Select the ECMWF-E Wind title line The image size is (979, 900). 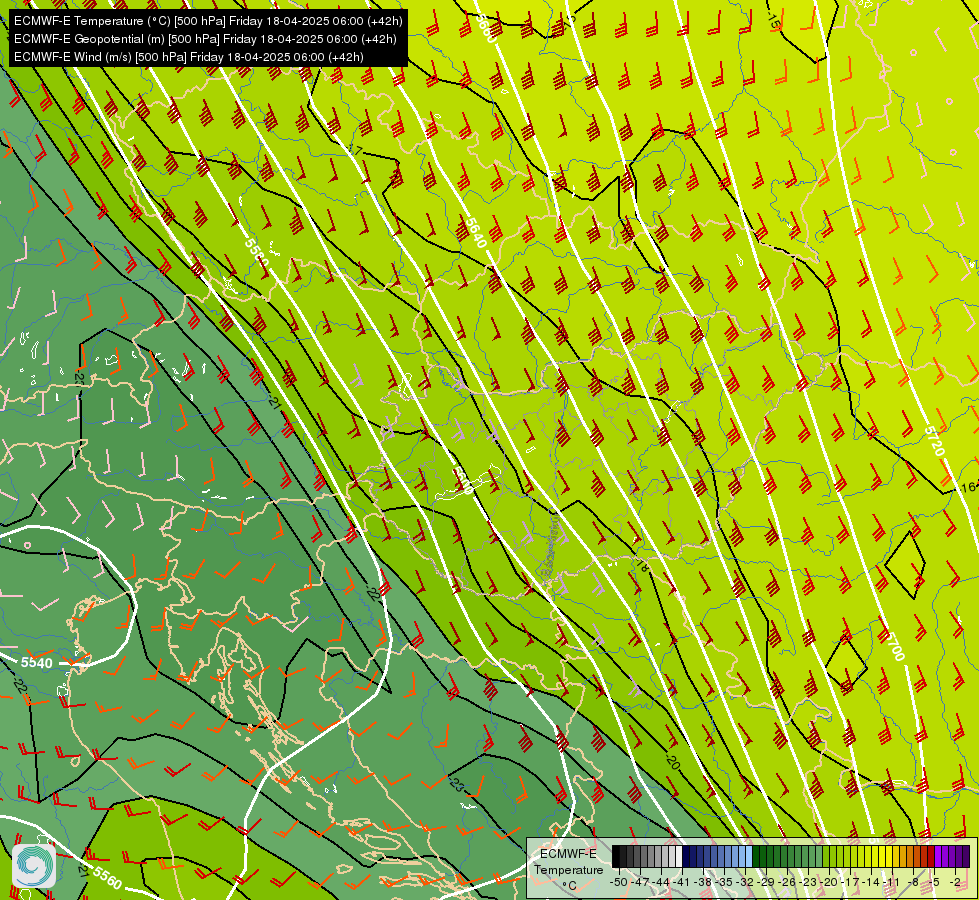coord(189,57)
